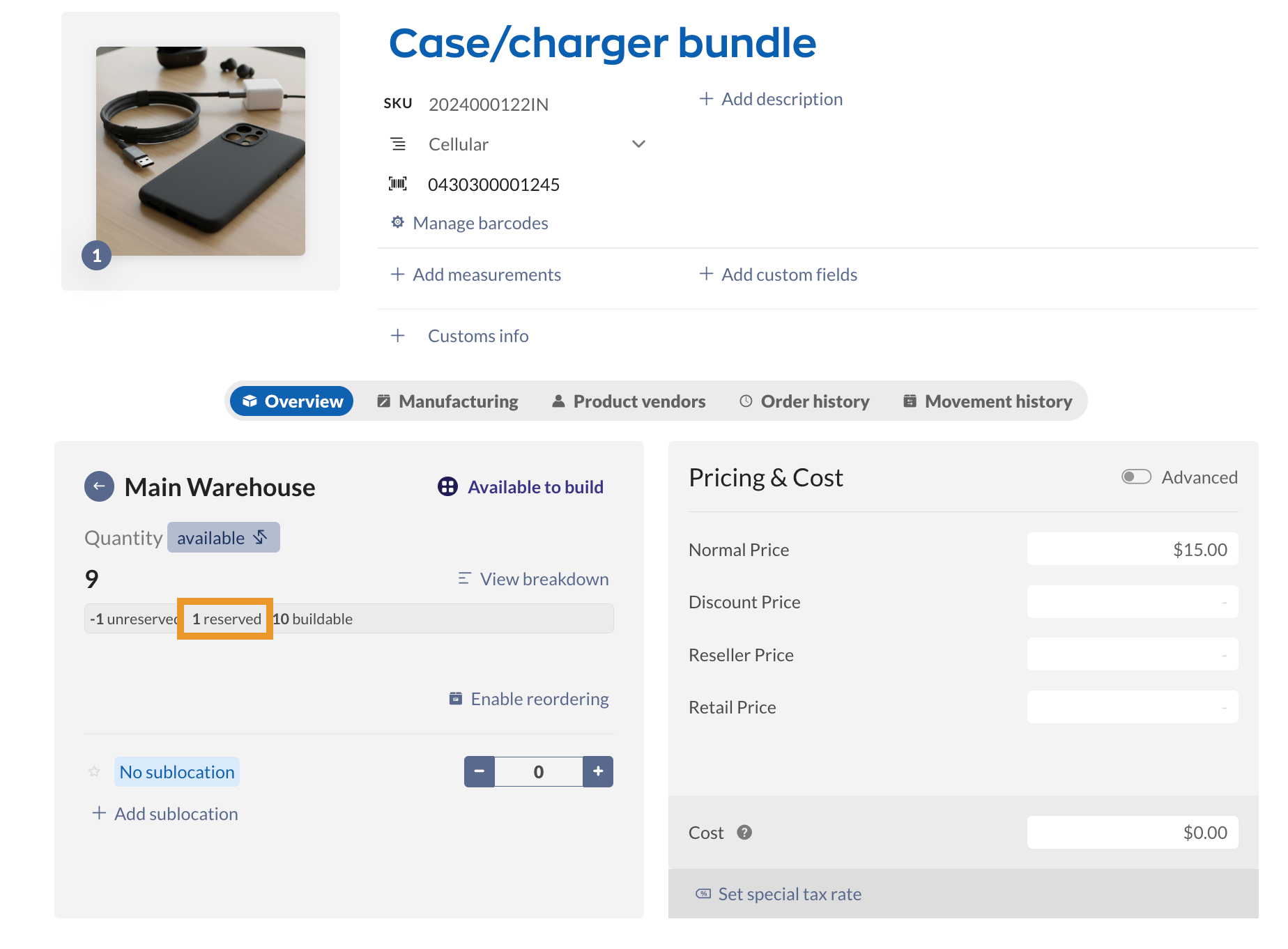Click Add description link

[x=771, y=99]
